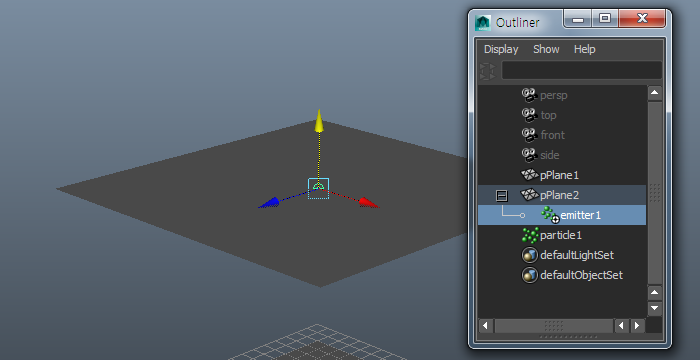Click the leftmost horizontal scroll left arrow

(x=486, y=326)
